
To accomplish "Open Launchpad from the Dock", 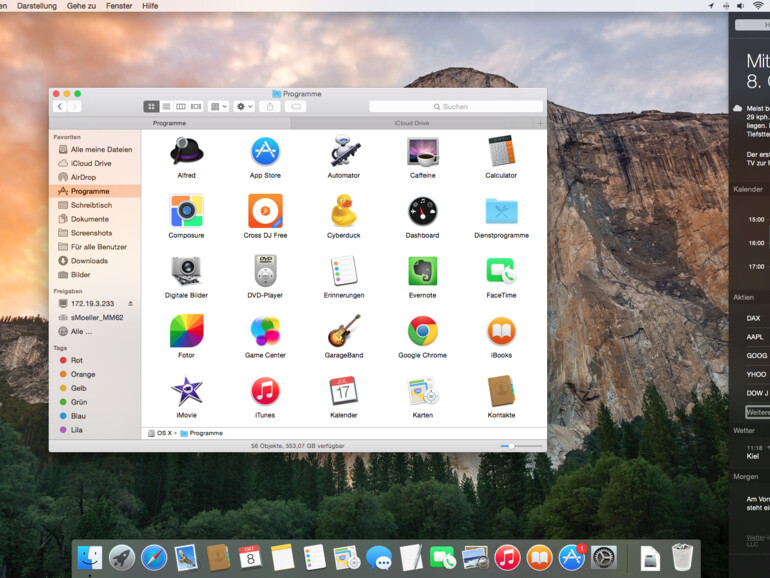I will click(x=122, y=558).
